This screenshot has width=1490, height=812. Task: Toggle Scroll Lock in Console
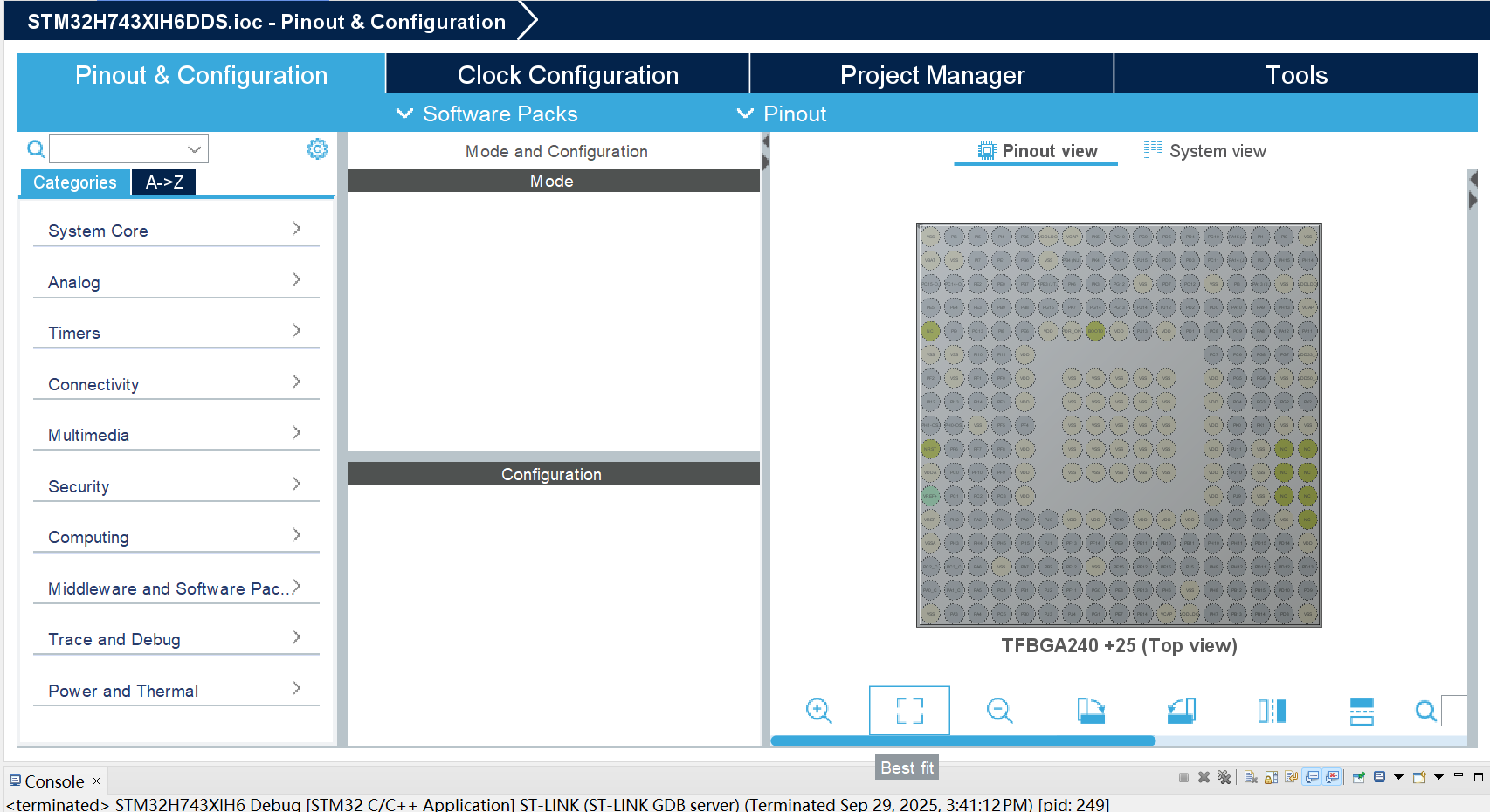(x=1271, y=777)
